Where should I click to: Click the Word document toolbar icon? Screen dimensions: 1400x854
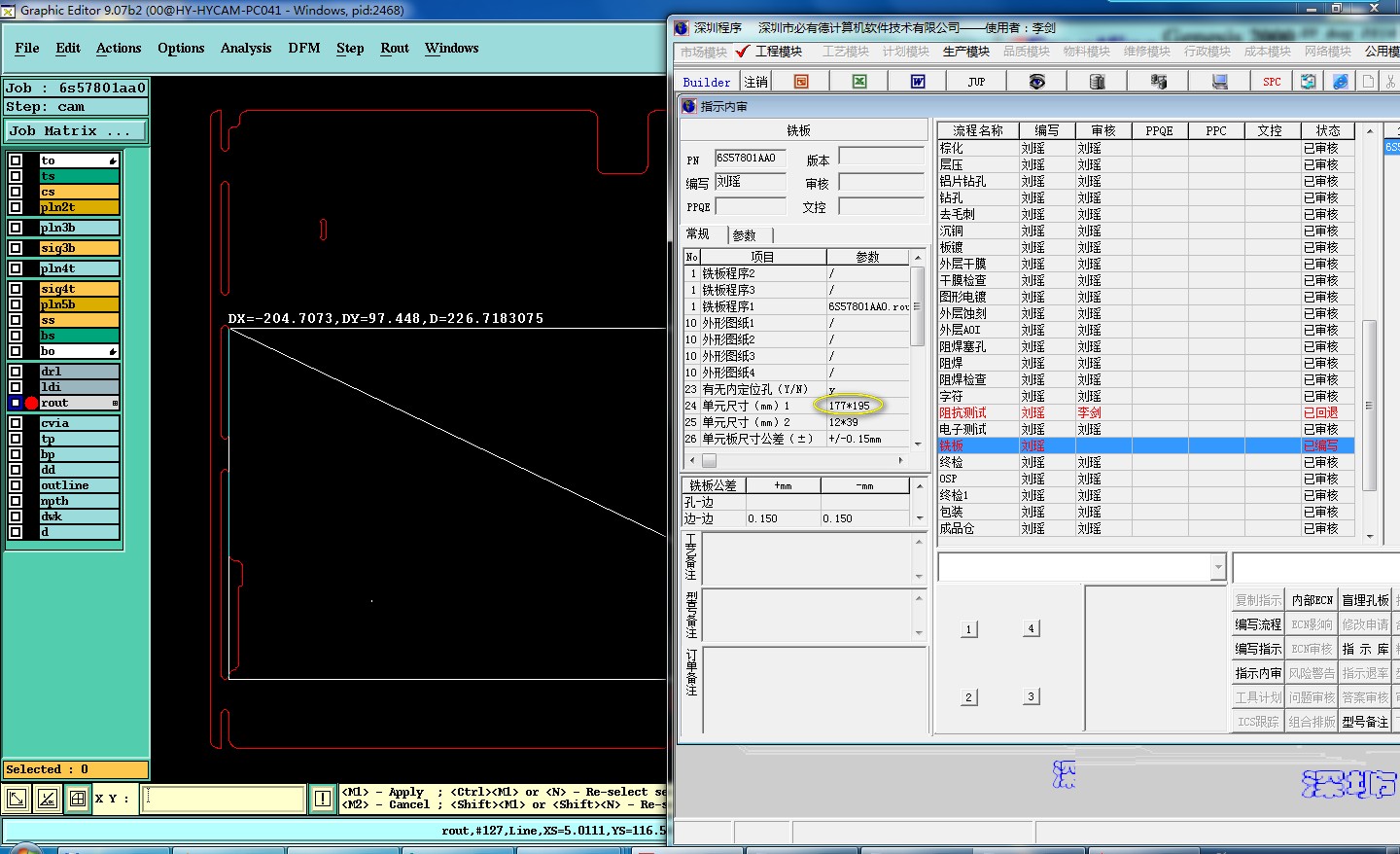pos(917,82)
